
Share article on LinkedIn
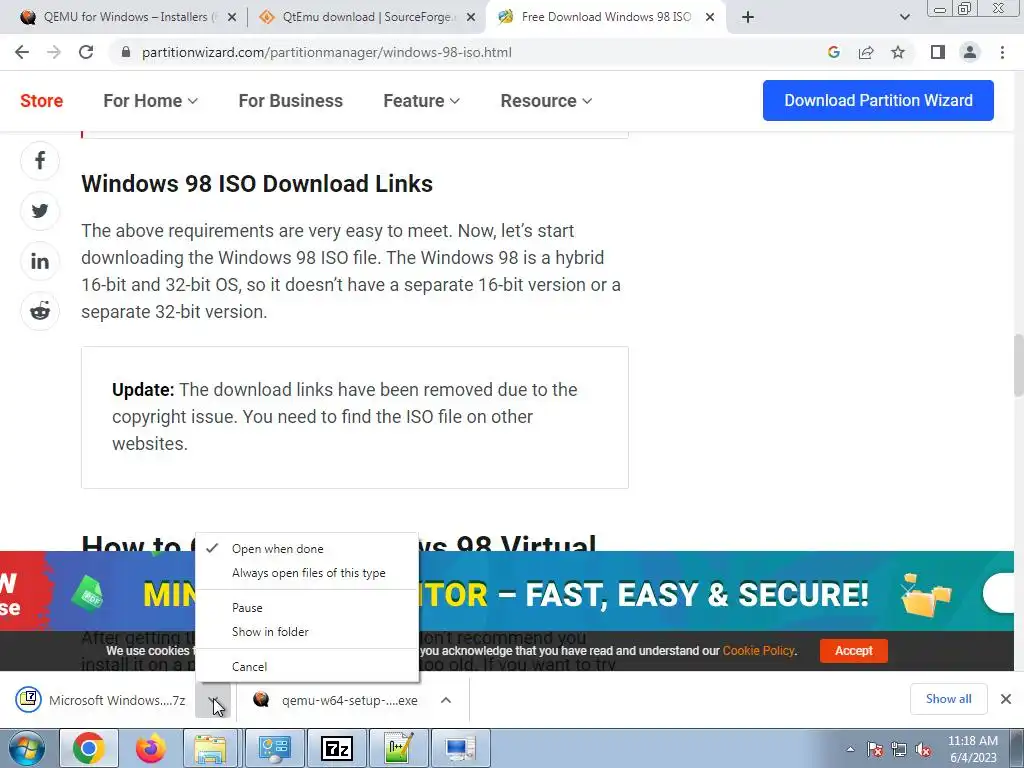pyautogui.click(x=40, y=261)
